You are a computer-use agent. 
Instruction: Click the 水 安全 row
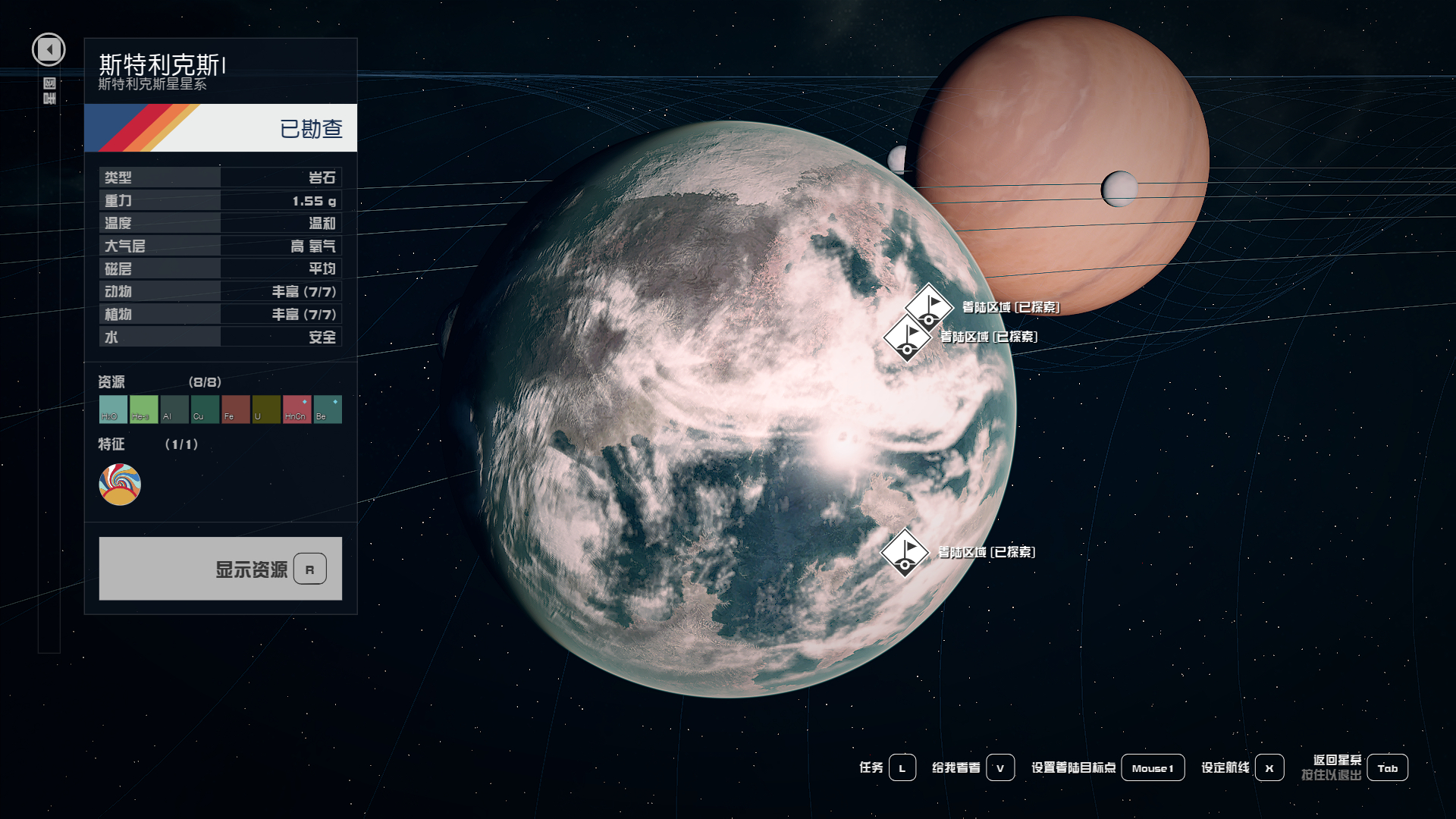coord(221,337)
